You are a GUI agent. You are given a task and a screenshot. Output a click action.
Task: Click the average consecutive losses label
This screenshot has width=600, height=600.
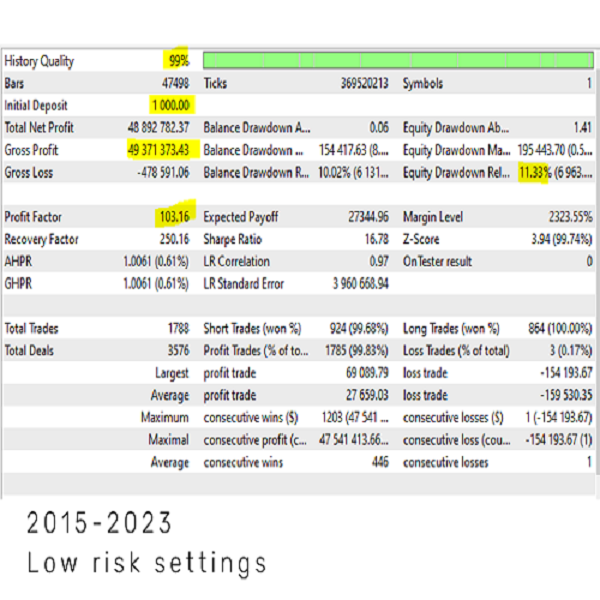pyautogui.click(x=445, y=462)
